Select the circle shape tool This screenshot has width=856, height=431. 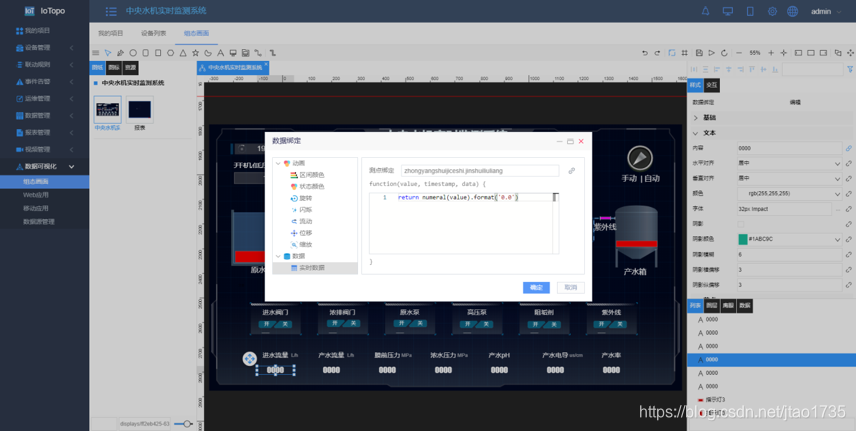(133, 53)
